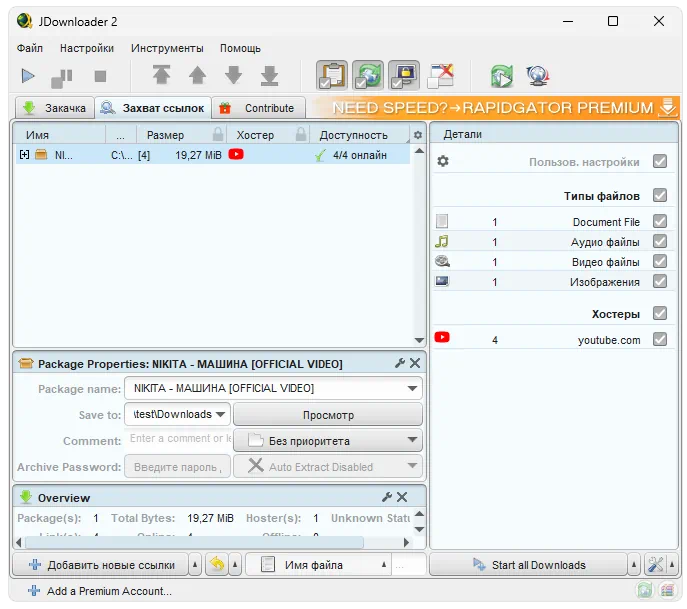Open table column settings gear

click(x=418, y=135)
